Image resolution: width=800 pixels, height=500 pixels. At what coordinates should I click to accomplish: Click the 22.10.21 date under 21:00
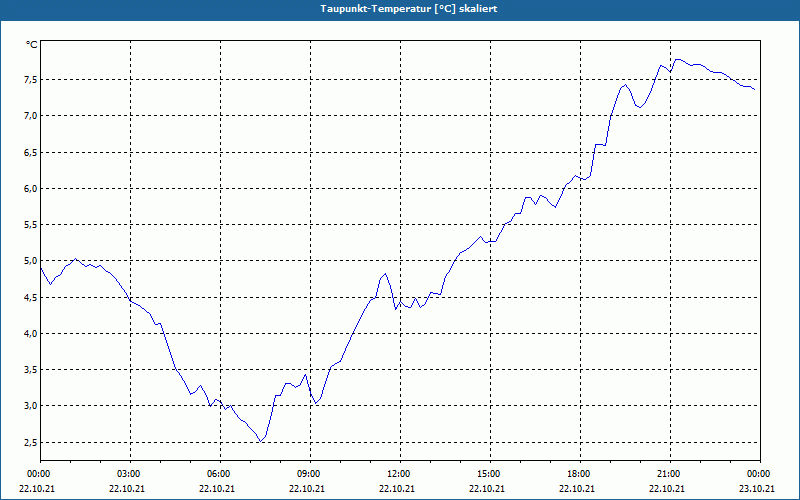point(667,488)
